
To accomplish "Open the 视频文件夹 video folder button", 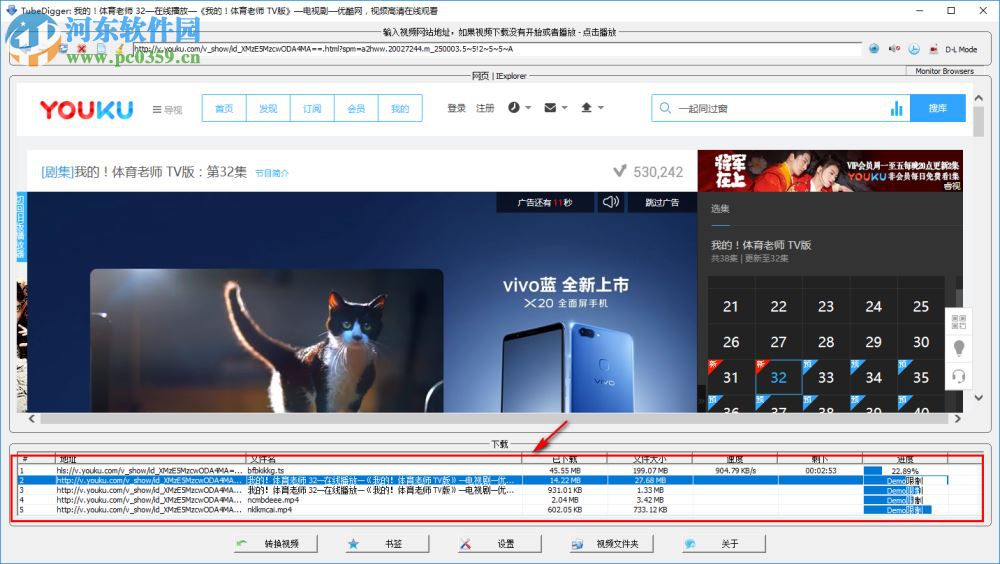I will tap(612, 544).
